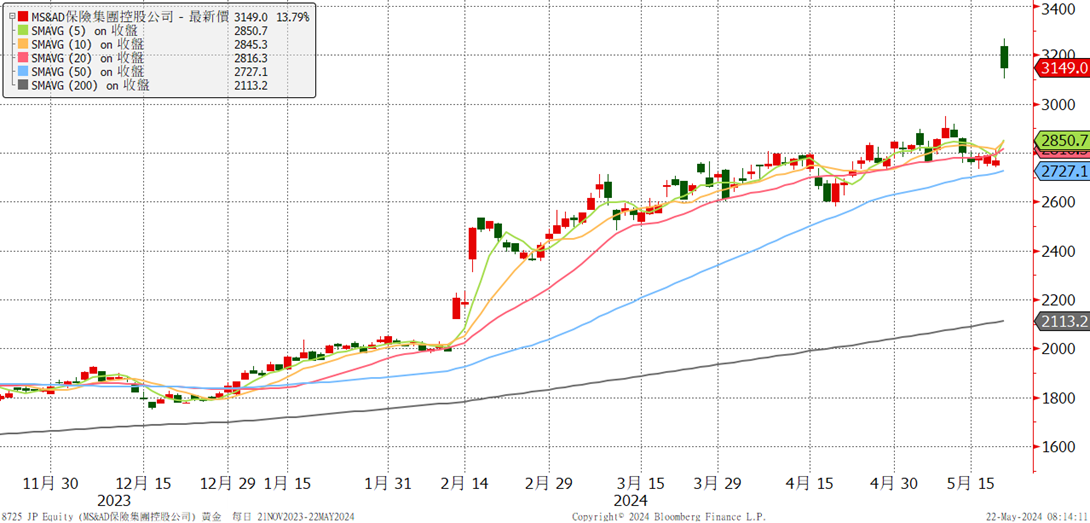Click the 2845.3 value in legend
The height and width of the screenshot is (523, 1090).
[251, 45]
